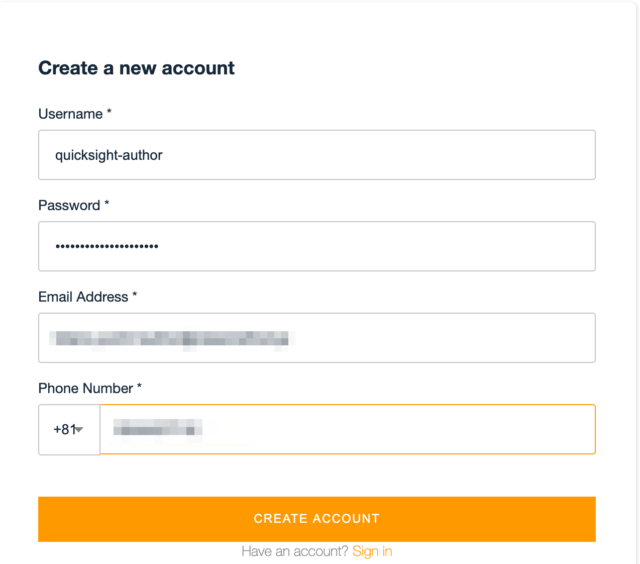Focus the Phone Number input field
640x564 pixels.
[348, 429]
